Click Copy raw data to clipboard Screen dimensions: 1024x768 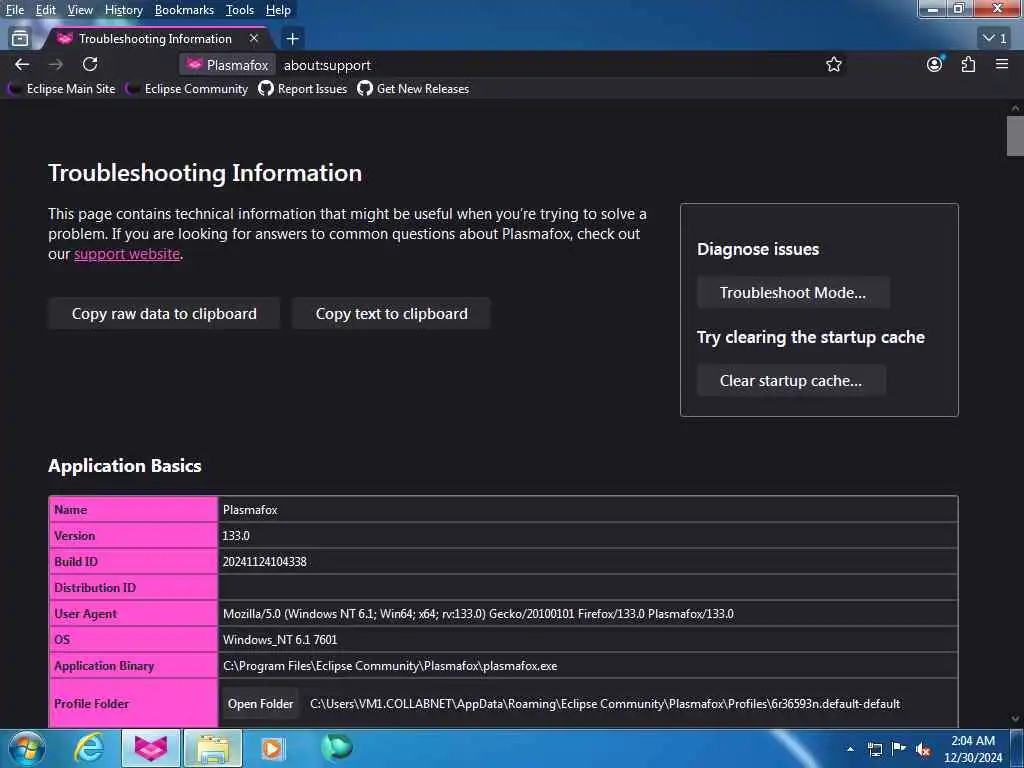pyautogui.click(x=164, y=313)
